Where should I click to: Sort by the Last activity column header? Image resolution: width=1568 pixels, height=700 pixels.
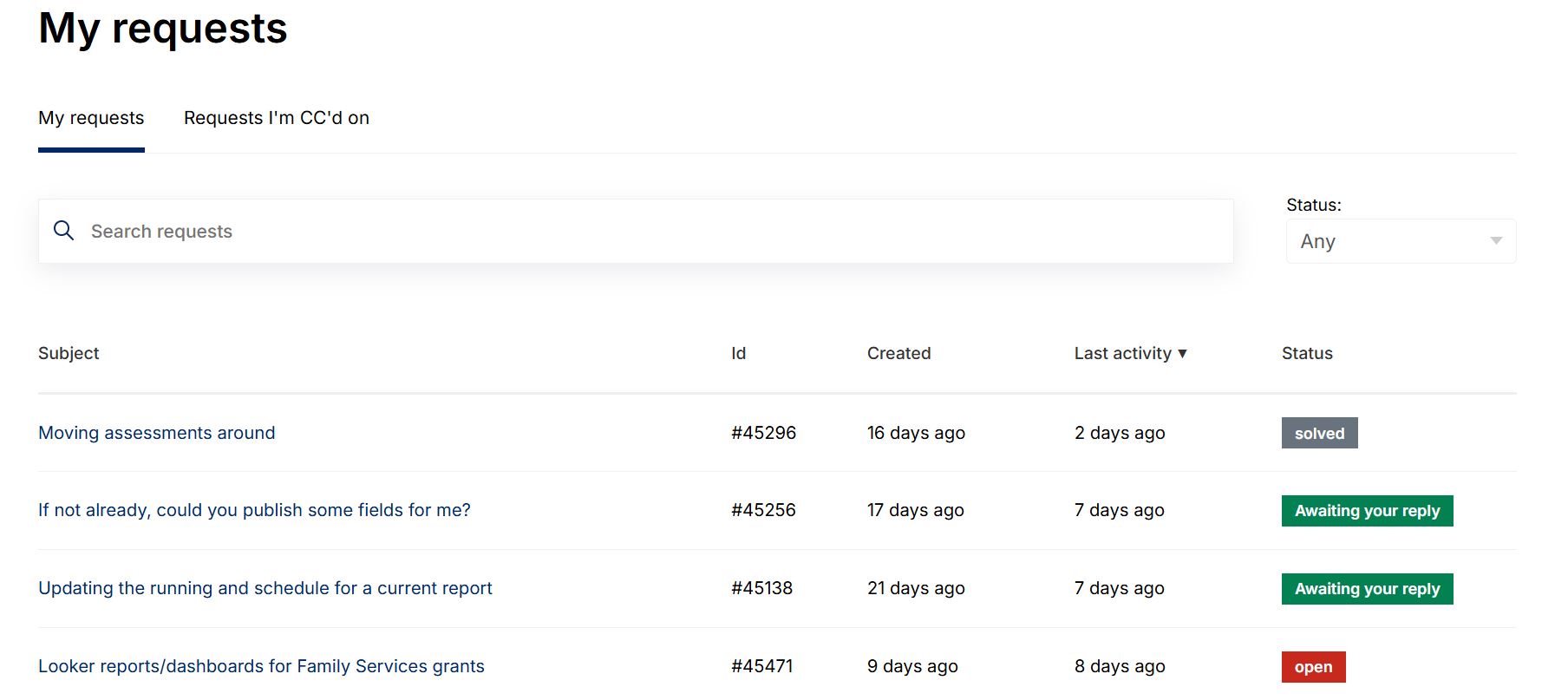[1122, 354]
